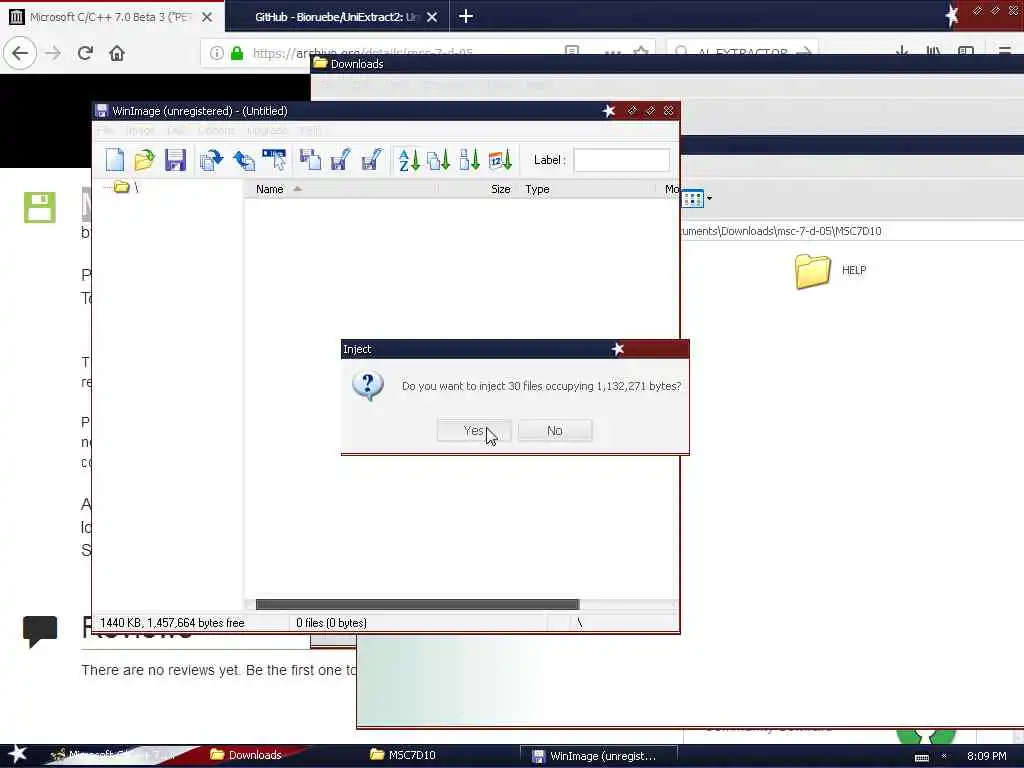This screenshot has width=1024, height=768.
Task: Switch to the Downloads taskbar button
Action: tap(247, 755)
